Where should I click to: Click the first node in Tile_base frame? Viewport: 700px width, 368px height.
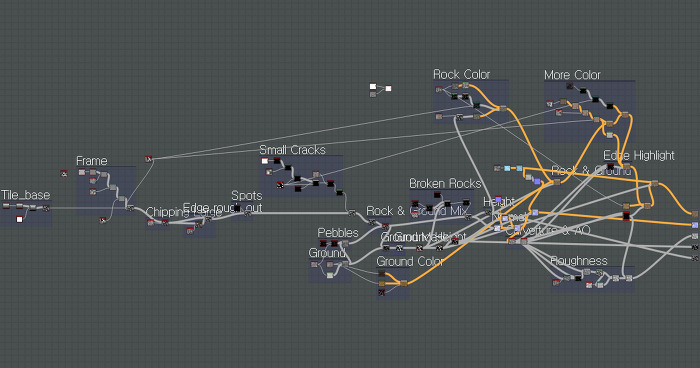(x=6, y=206)
